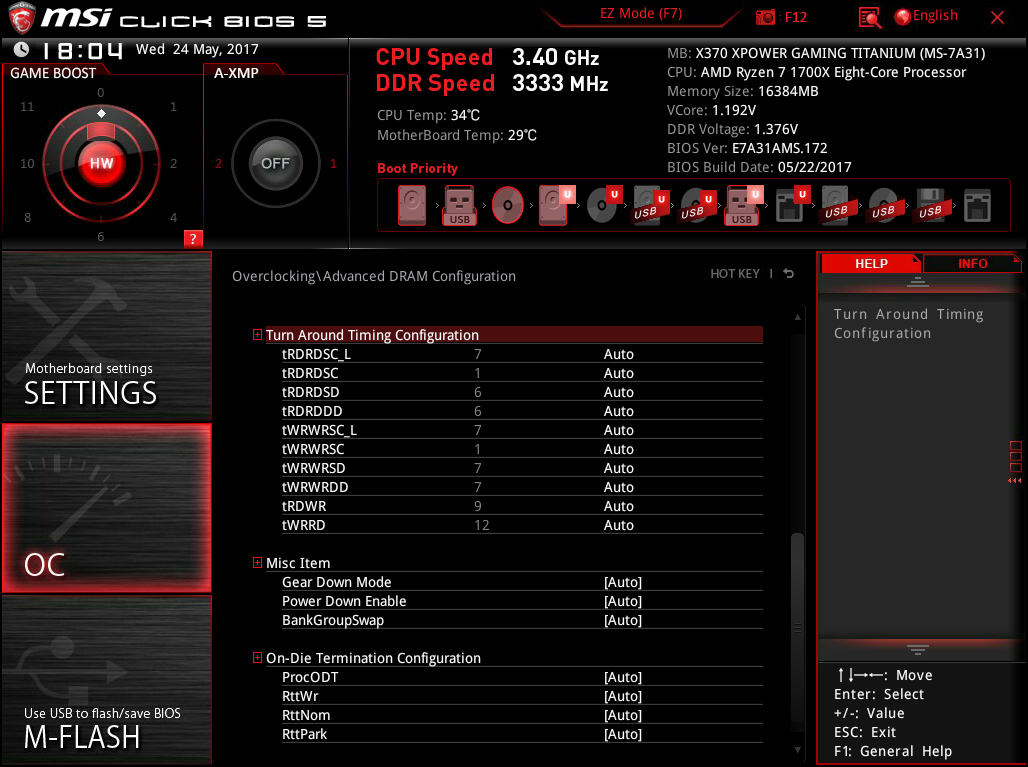Select A-XMP profile 2

218,163
